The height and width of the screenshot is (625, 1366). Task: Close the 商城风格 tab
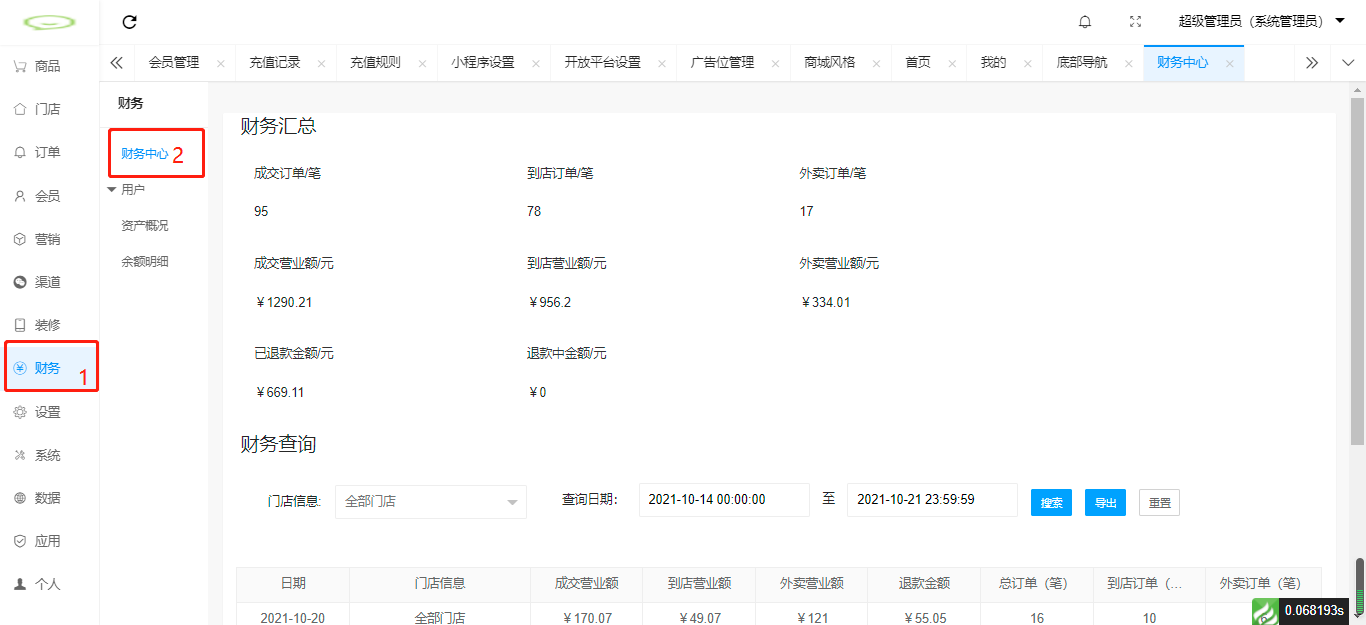[877, 63]
